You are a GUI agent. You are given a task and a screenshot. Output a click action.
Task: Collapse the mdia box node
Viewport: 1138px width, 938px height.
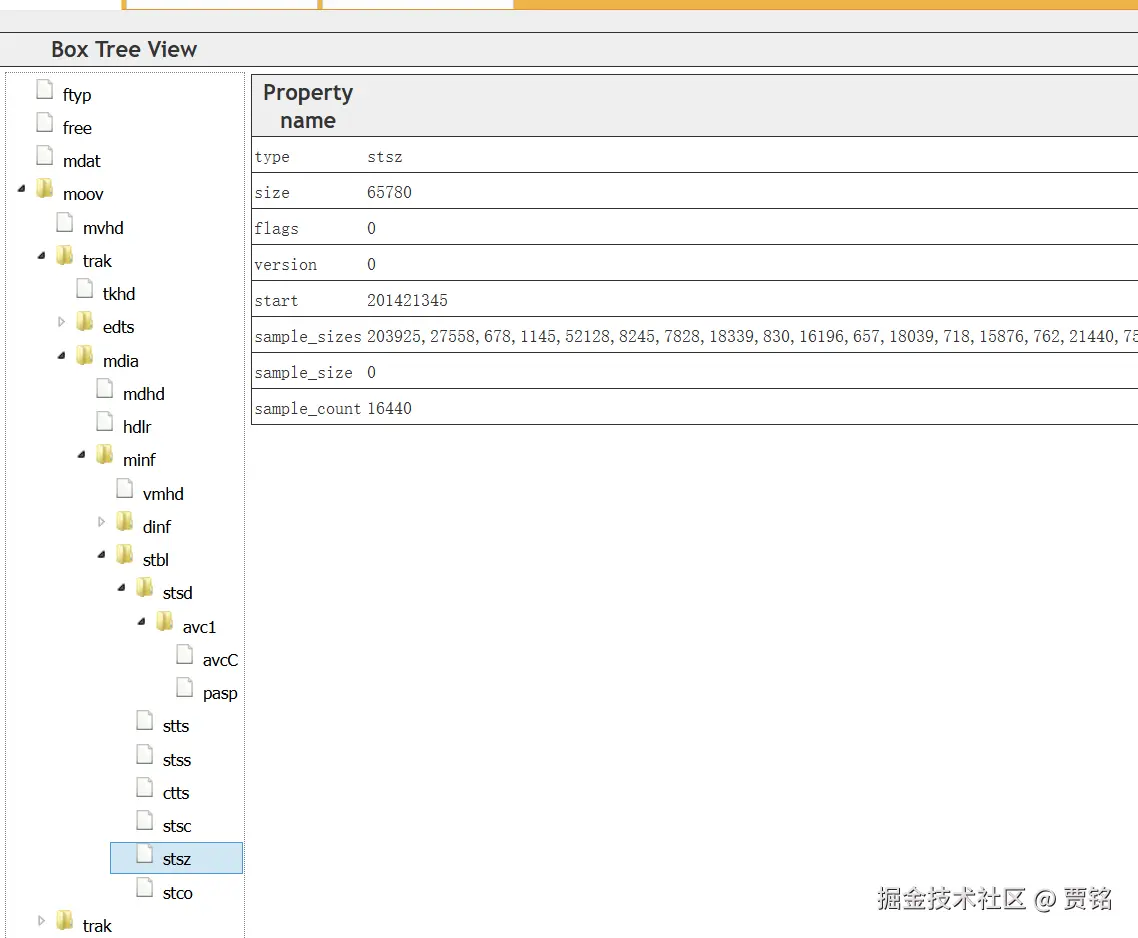pos(62,356)
